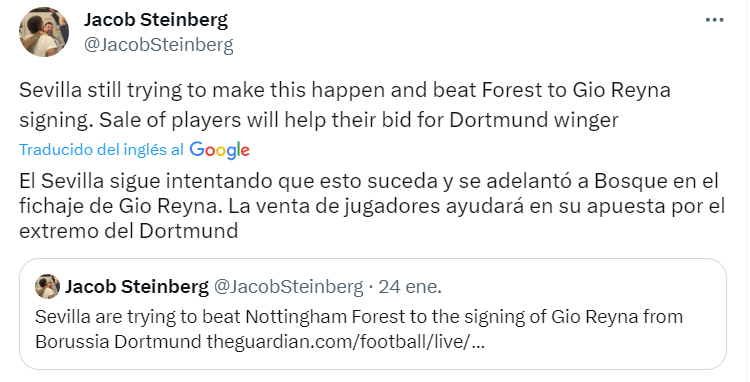Open the theguardian.com/football/live link
The width and height of the screenshot is (750, 382).
click(x=346, y=342)
